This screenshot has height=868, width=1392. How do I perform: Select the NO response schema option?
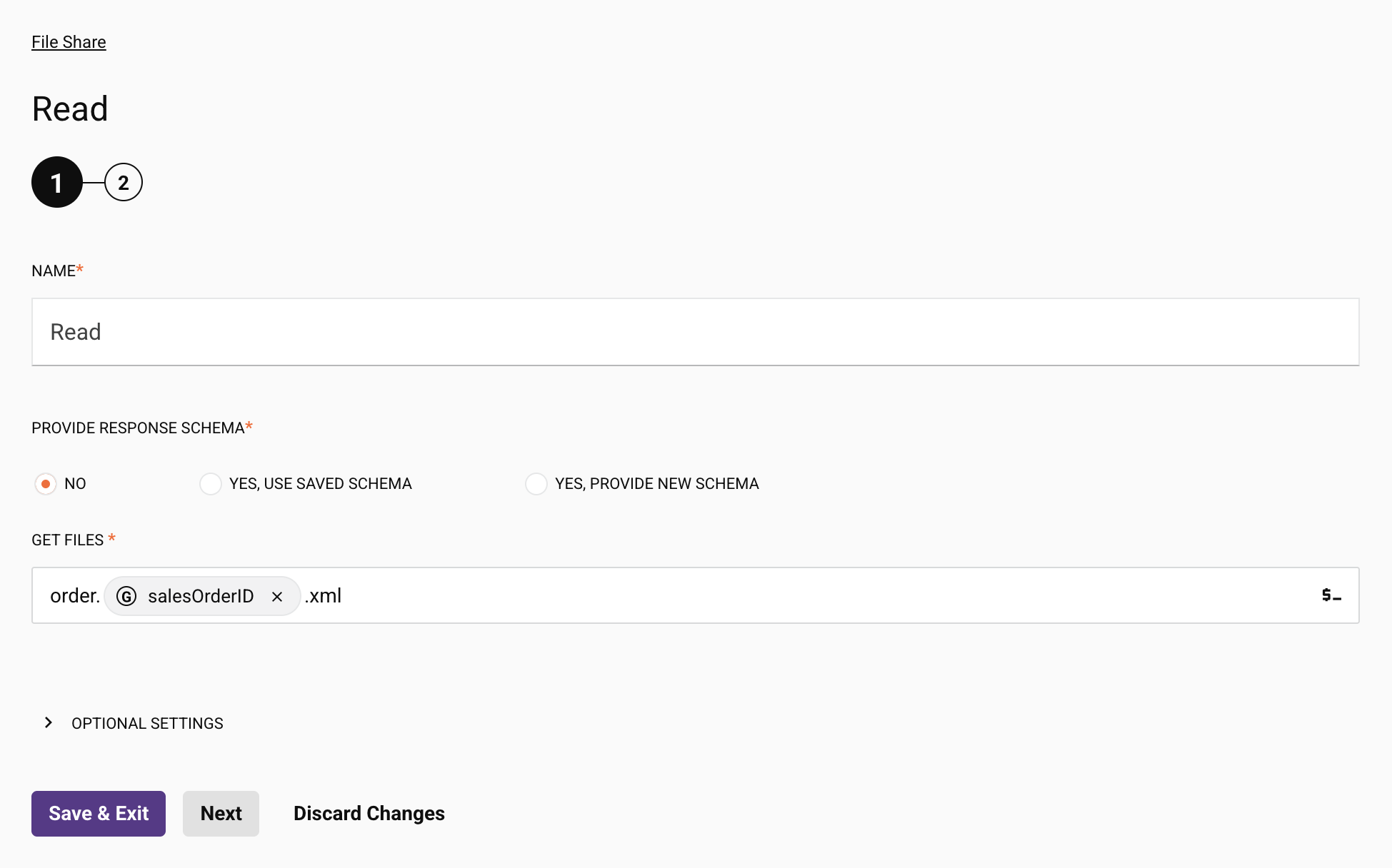coord(46,483)
